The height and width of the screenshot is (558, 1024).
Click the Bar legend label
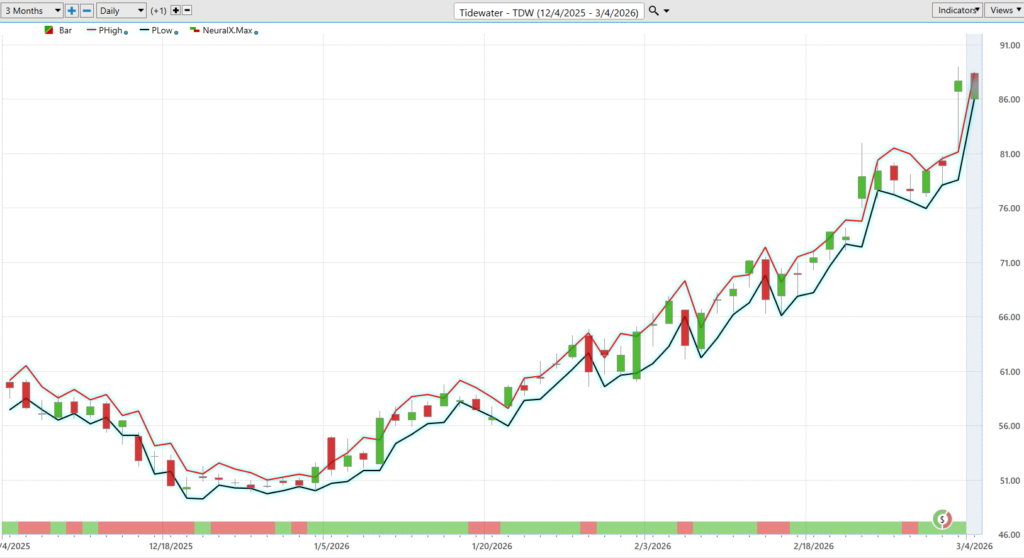coord(65,30)
